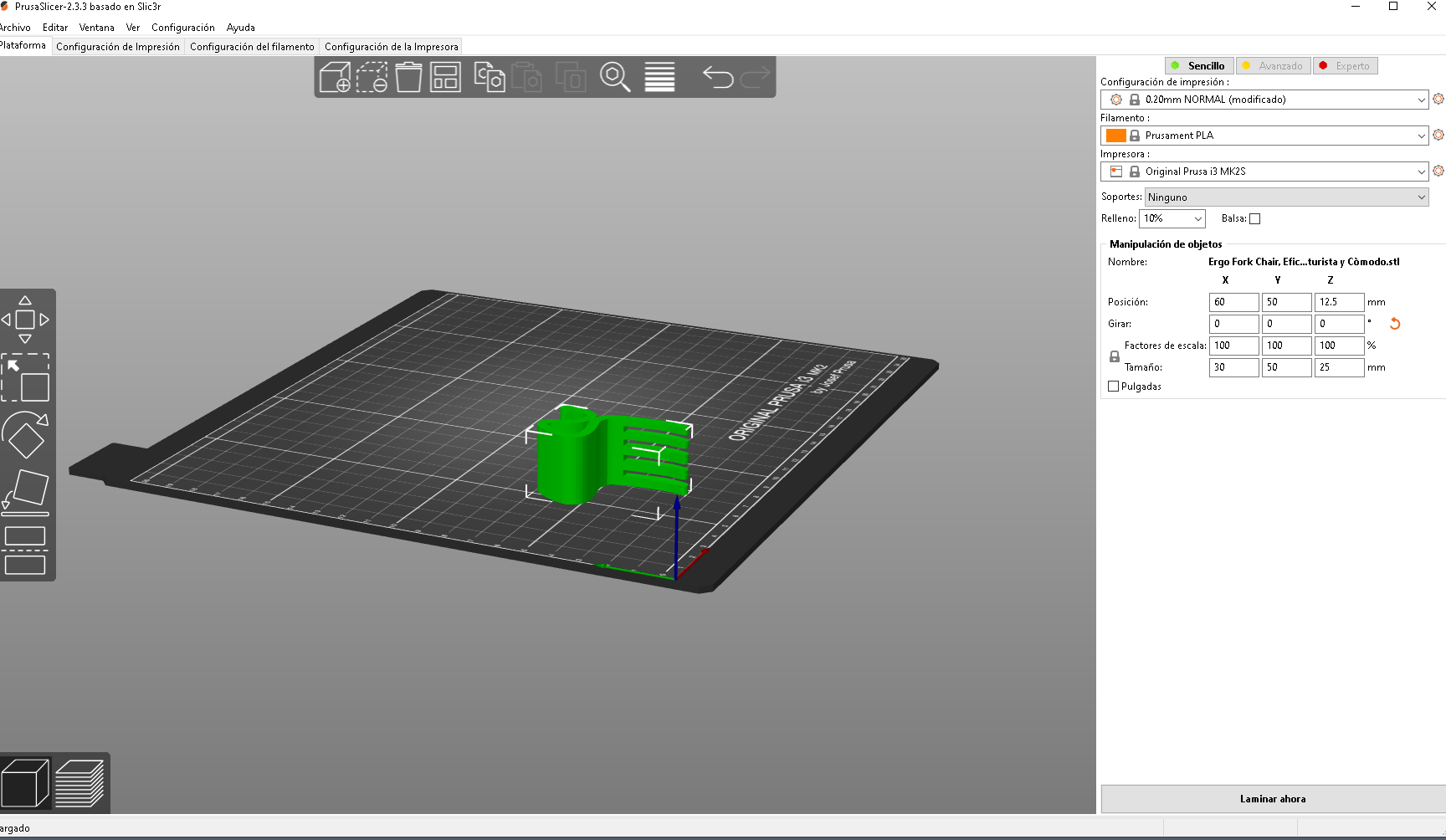Click the Posición Z field showing 12.5
This screenshot has width=1446, height=840.
pos(1339,302)
